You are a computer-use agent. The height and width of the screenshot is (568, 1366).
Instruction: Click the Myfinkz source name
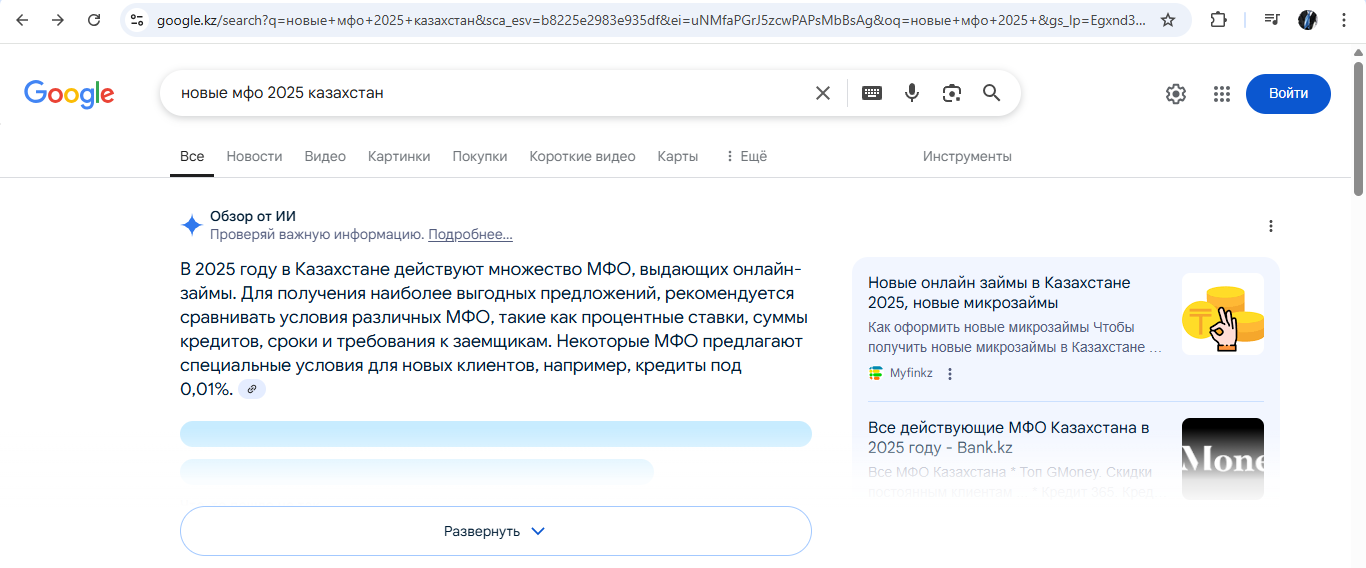pyautogui.click(x=910, y=373)
